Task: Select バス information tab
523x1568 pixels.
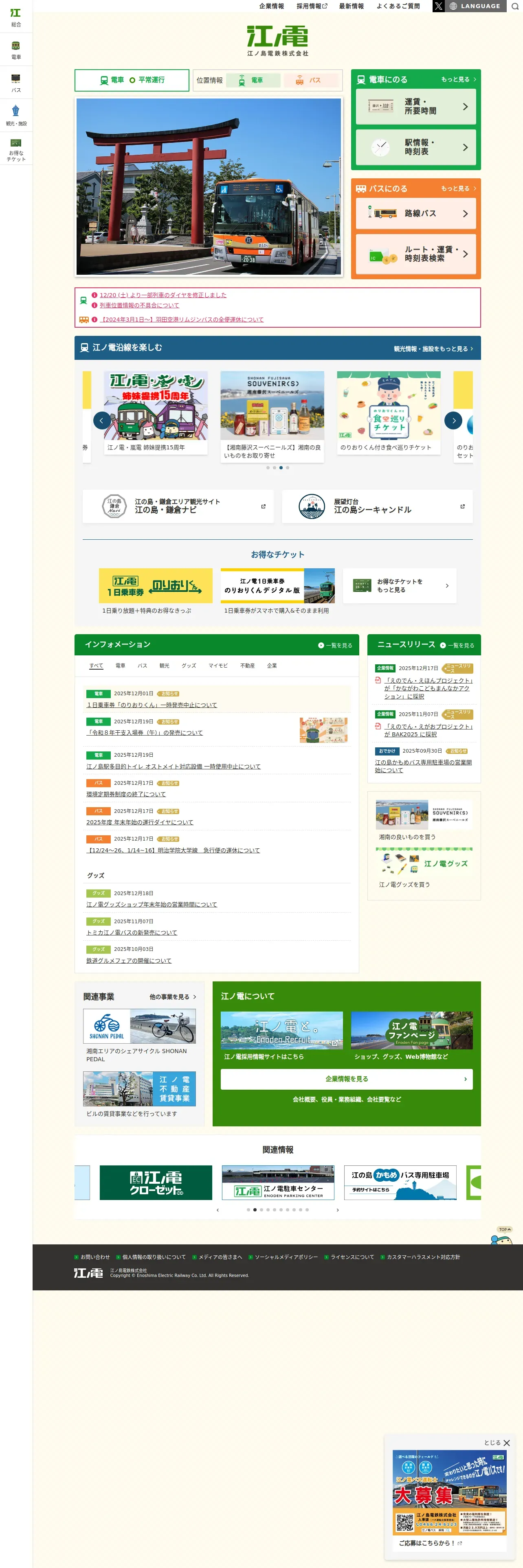Action: tap(143, 666)
